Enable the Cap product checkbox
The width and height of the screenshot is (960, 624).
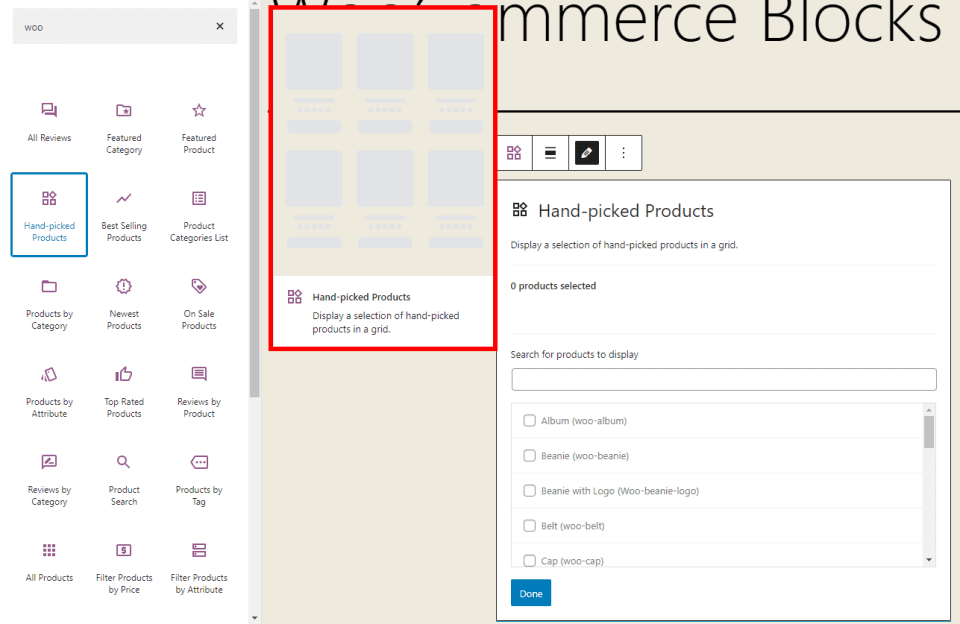coord(529,560)
